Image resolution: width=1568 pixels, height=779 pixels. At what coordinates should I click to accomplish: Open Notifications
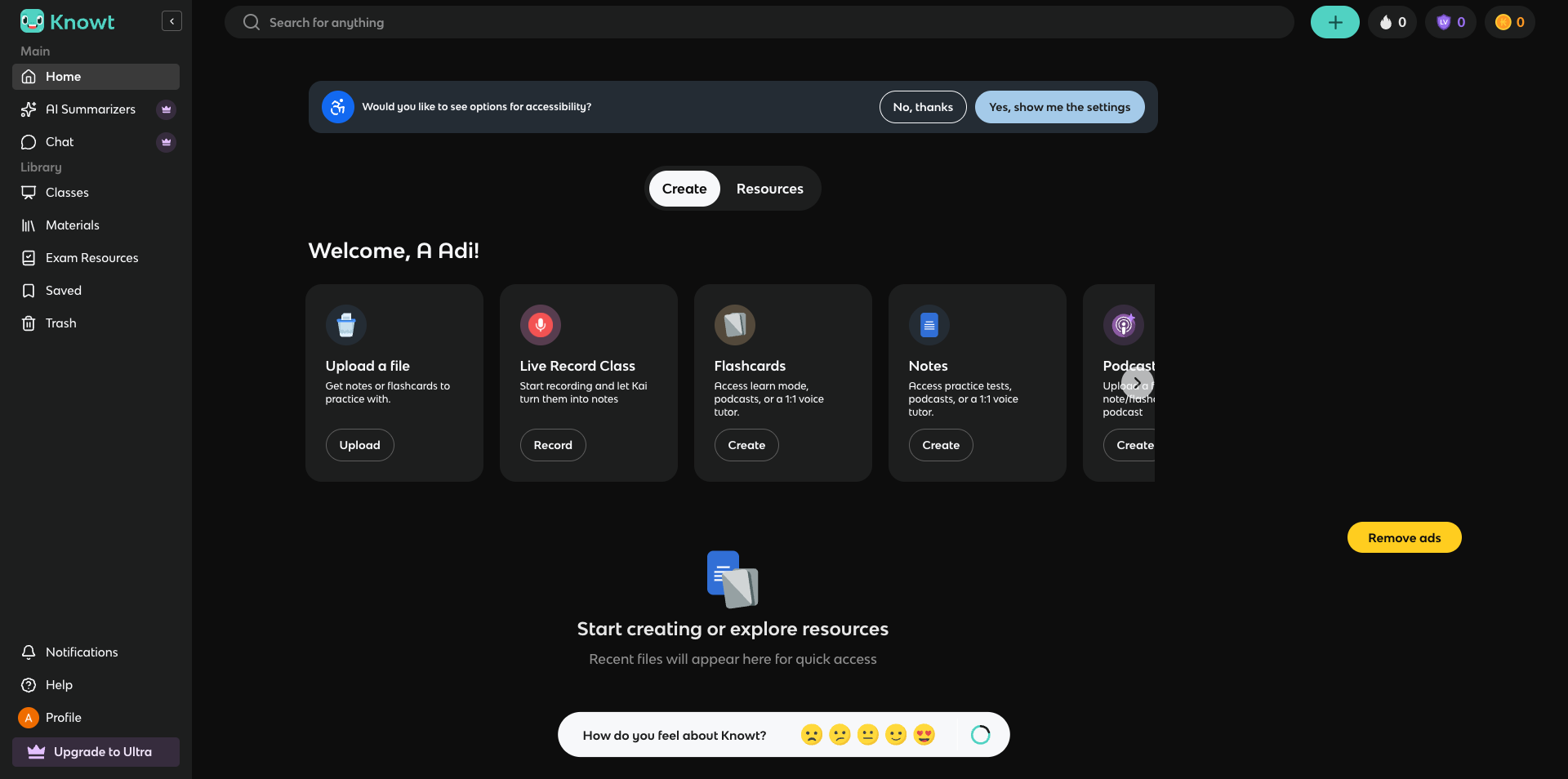coord(81,652)
